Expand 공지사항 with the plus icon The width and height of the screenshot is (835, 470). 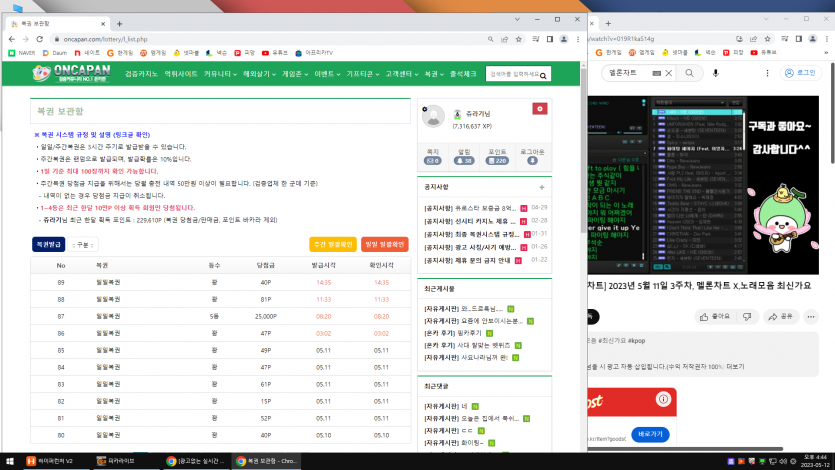click(542, 187)
